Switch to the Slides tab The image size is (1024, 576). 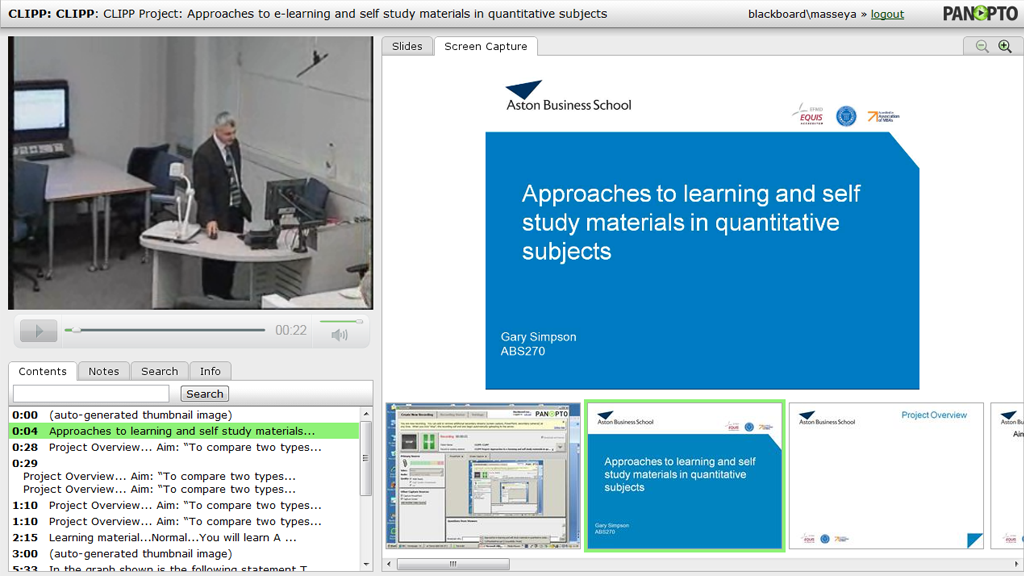[407, 46]
